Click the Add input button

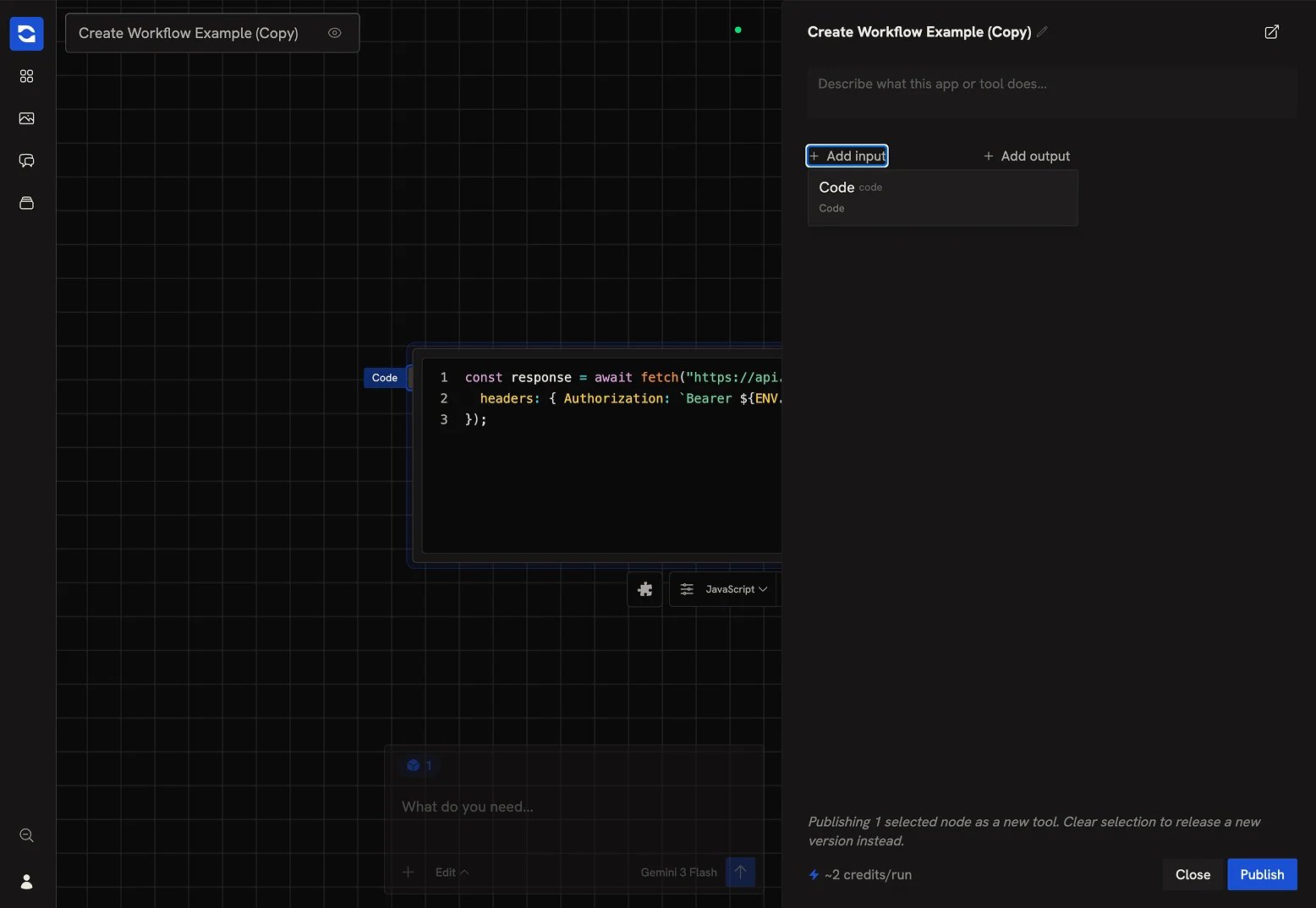click(847, 156)
